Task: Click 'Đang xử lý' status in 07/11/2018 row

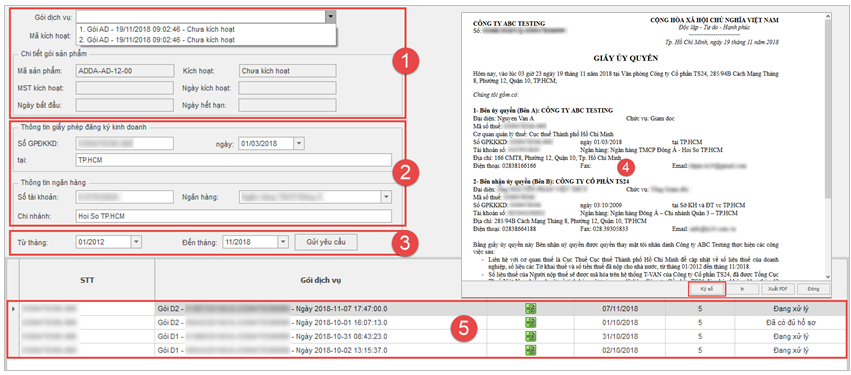Action: [791, 309]
